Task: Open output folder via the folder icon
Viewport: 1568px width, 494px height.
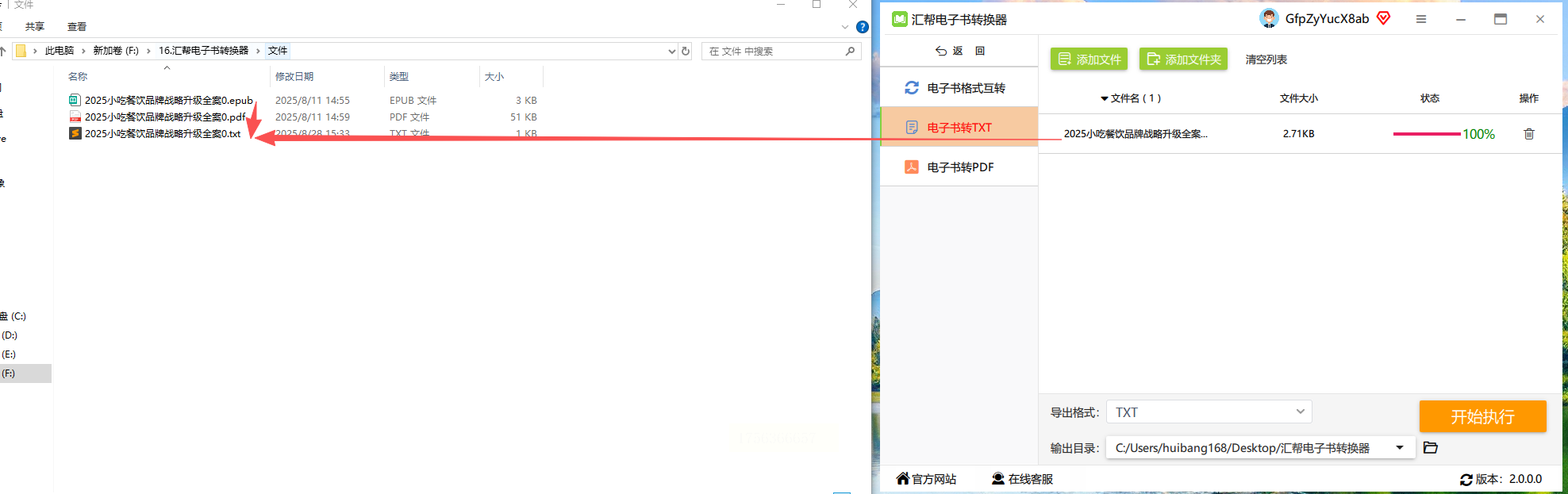Action: pyautogui.click(x=1431, y=447)
